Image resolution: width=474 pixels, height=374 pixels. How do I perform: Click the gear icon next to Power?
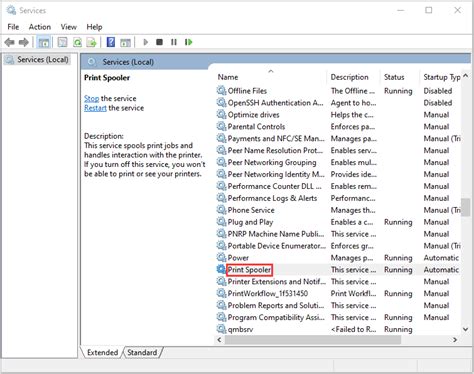tap(221, 257)
